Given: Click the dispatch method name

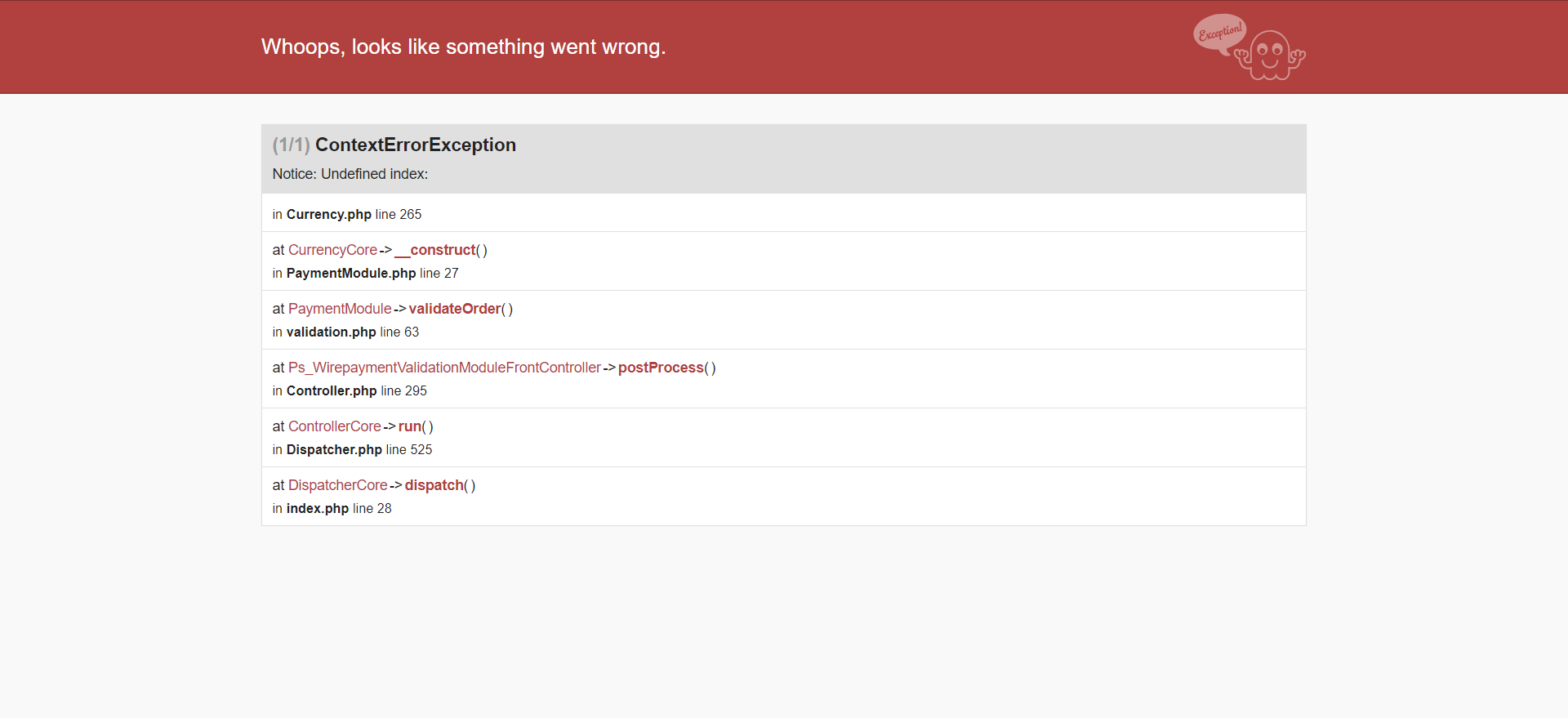Looking at the screenshot, I should click(434, 485).
